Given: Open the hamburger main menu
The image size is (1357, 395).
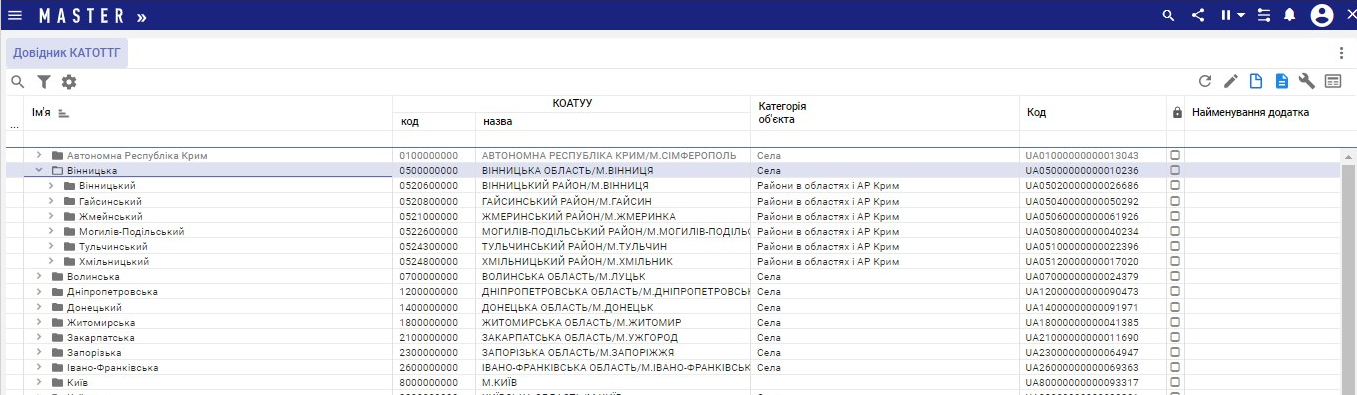Looking at the screenshot, I should pos(15,15).
